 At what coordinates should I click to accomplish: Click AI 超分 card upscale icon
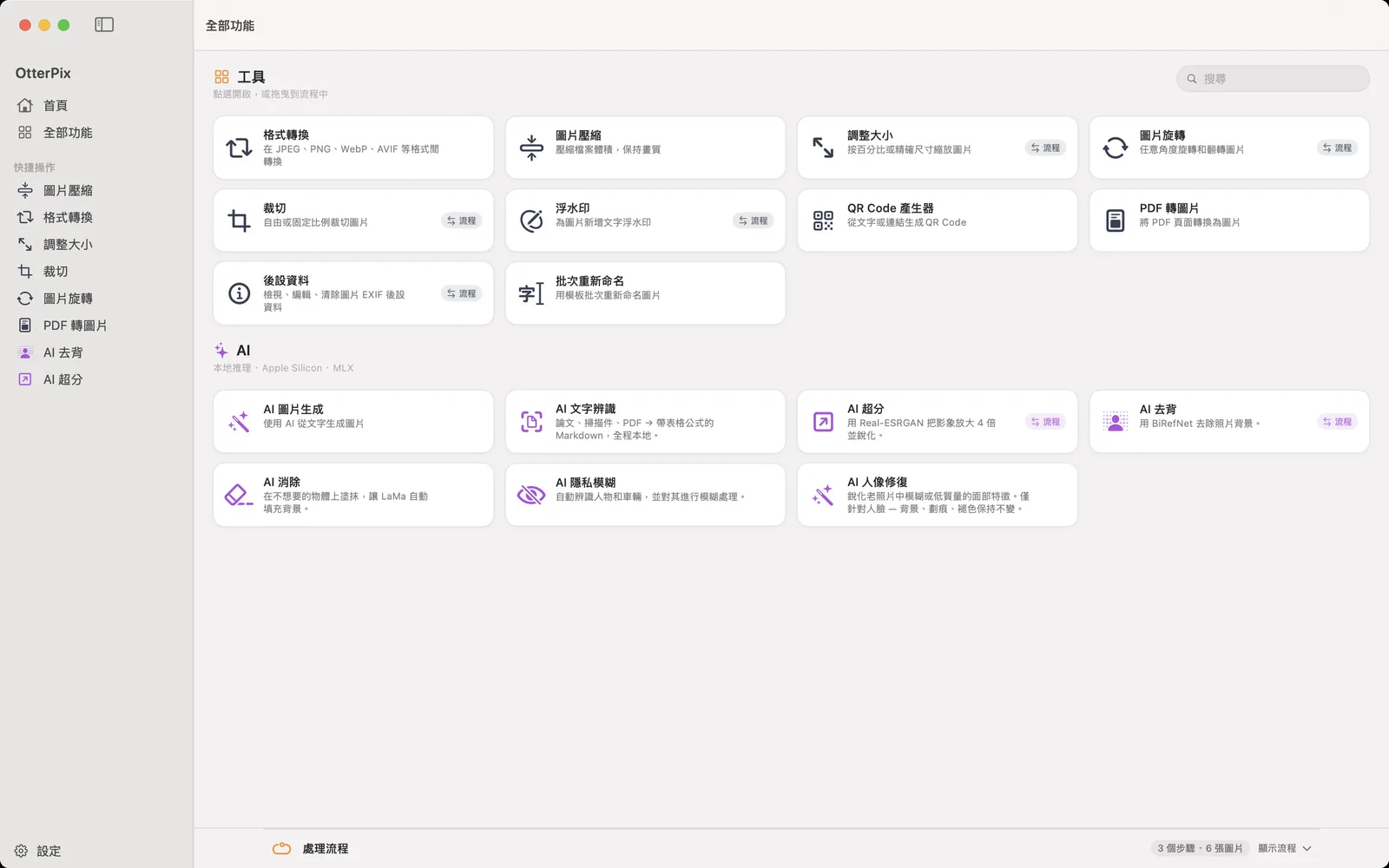823,422
